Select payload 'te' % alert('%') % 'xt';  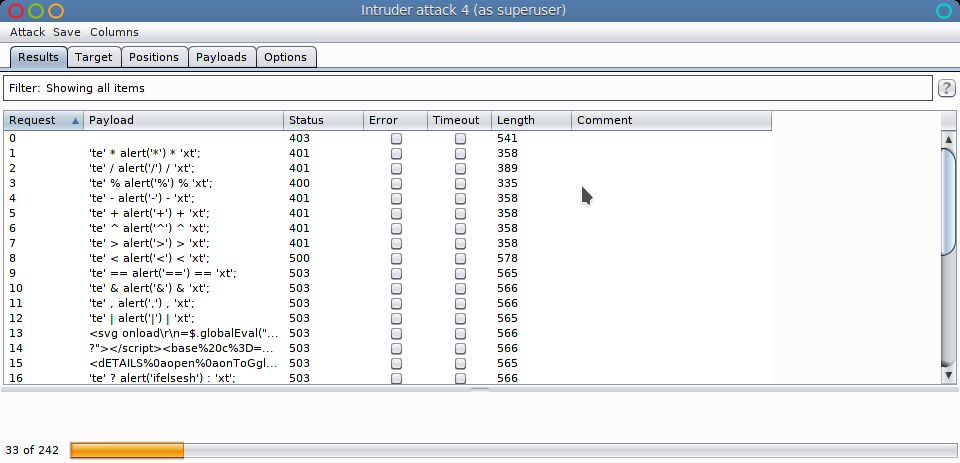click(151, 183)
